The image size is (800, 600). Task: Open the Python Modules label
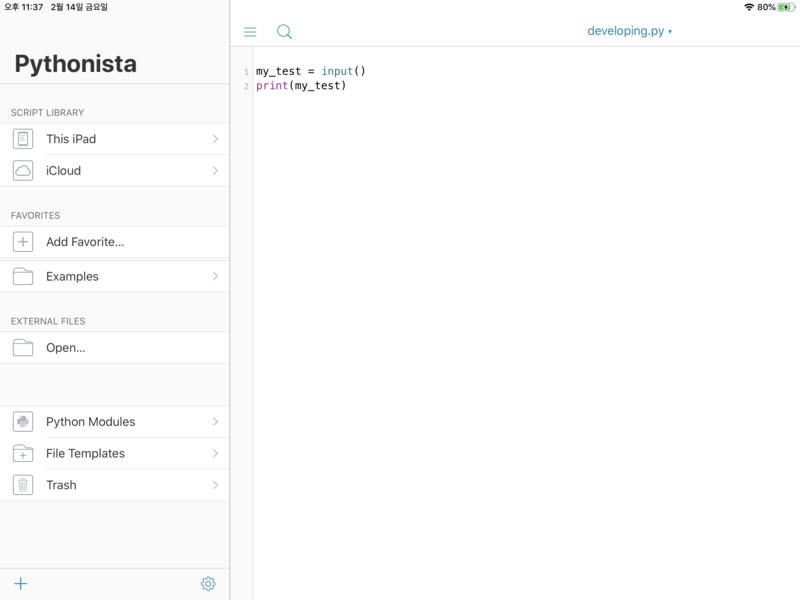90,422
